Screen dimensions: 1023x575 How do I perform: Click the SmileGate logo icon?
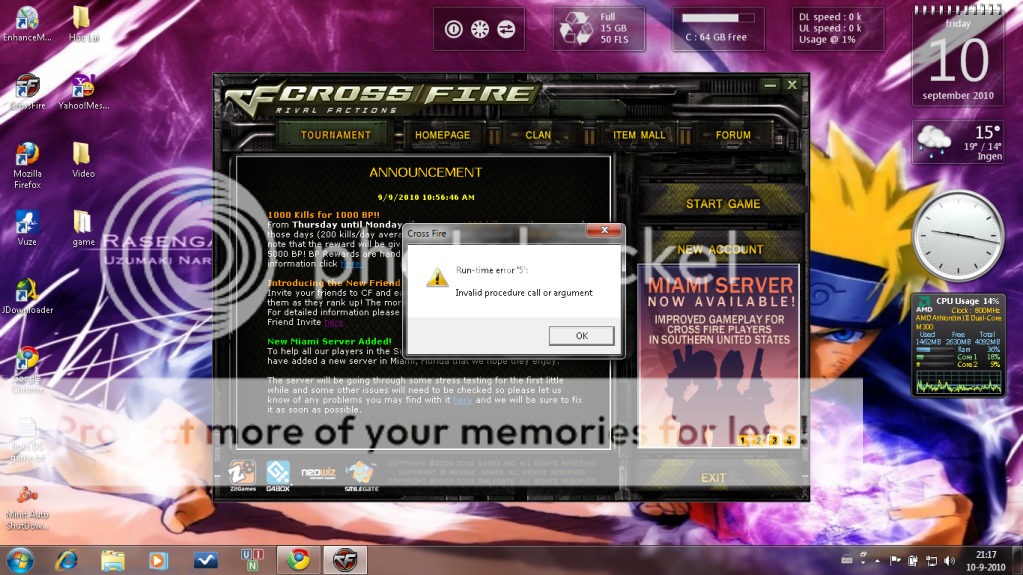pos(360,472)
